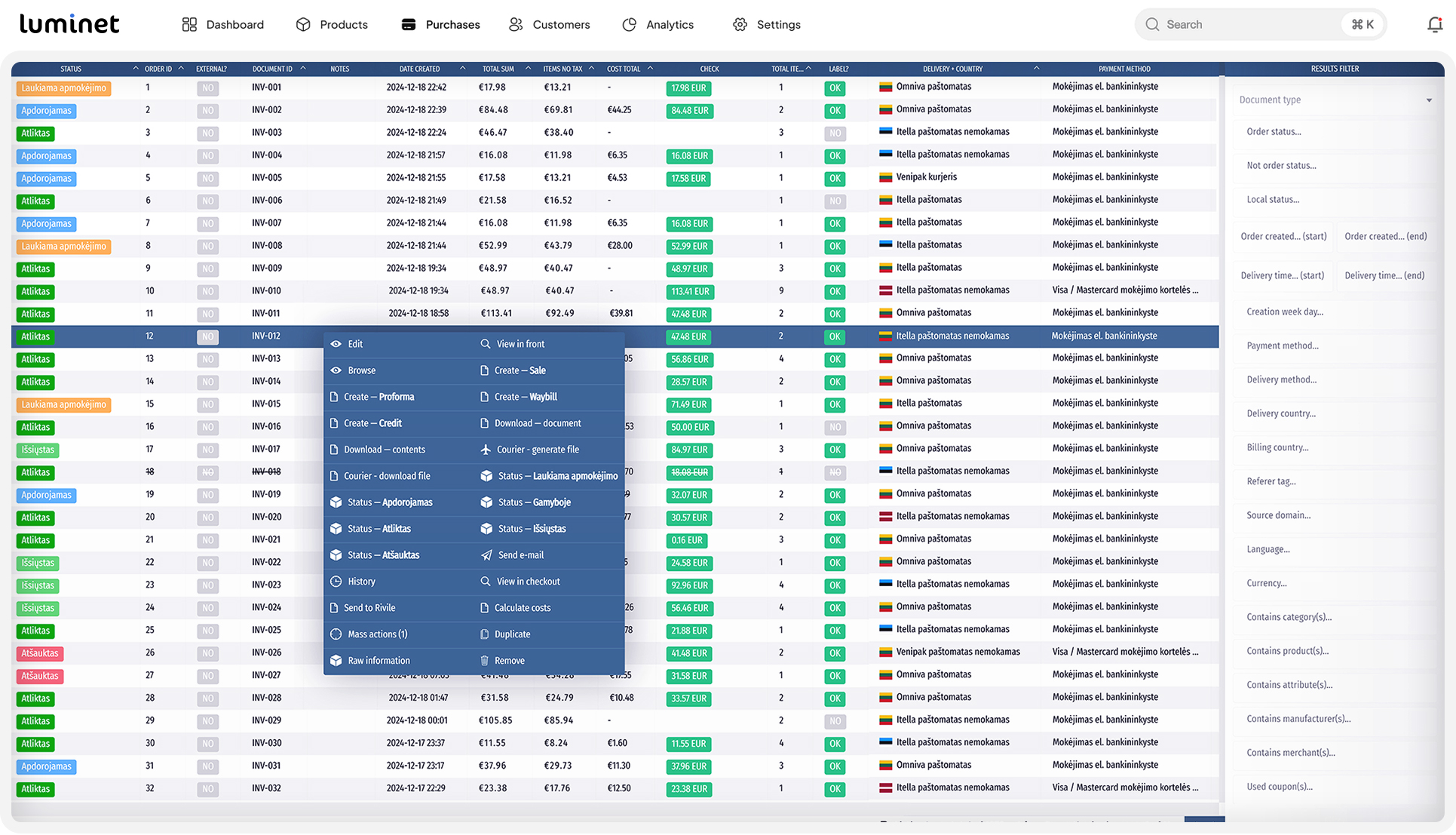This screenshot has width=1456, height=835.
Task: Toggle External NO badge for order 1
Action: point(207,88)
